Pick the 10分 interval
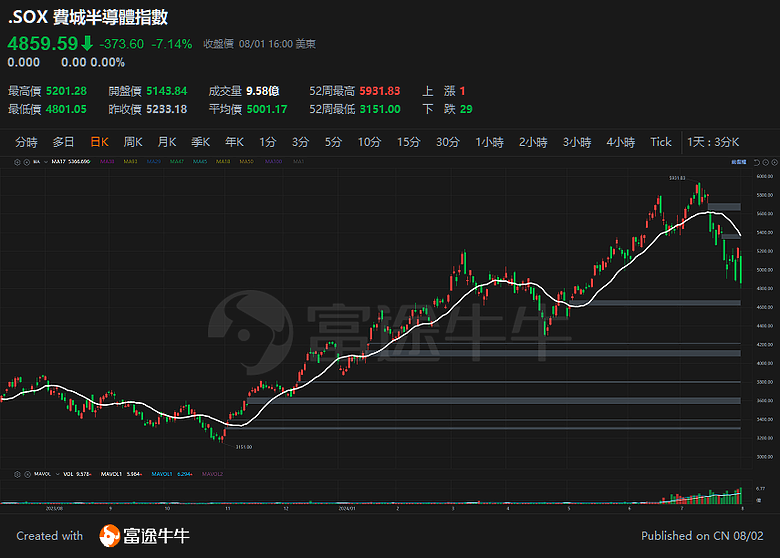The image size is (780, 558). [369, 142]
